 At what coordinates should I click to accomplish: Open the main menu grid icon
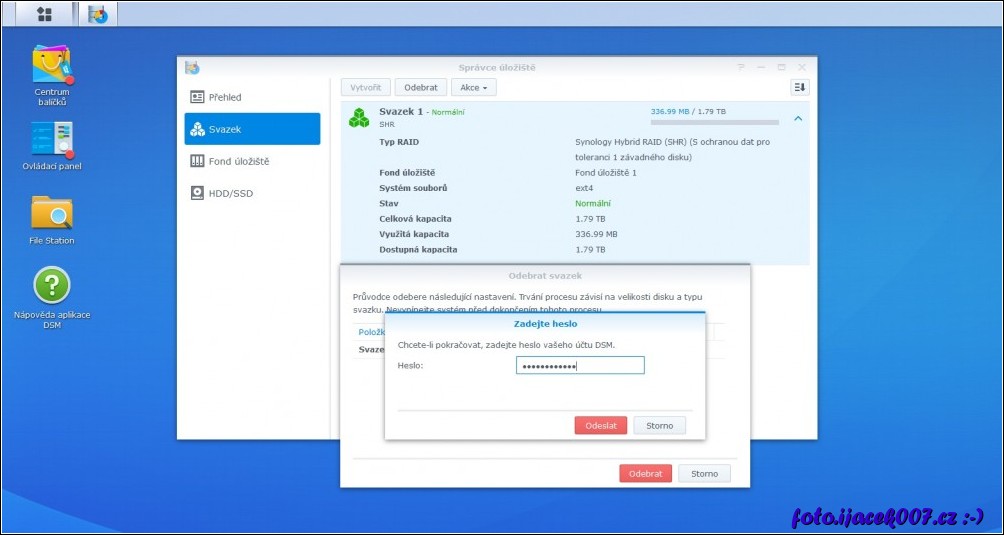(44, 14)
